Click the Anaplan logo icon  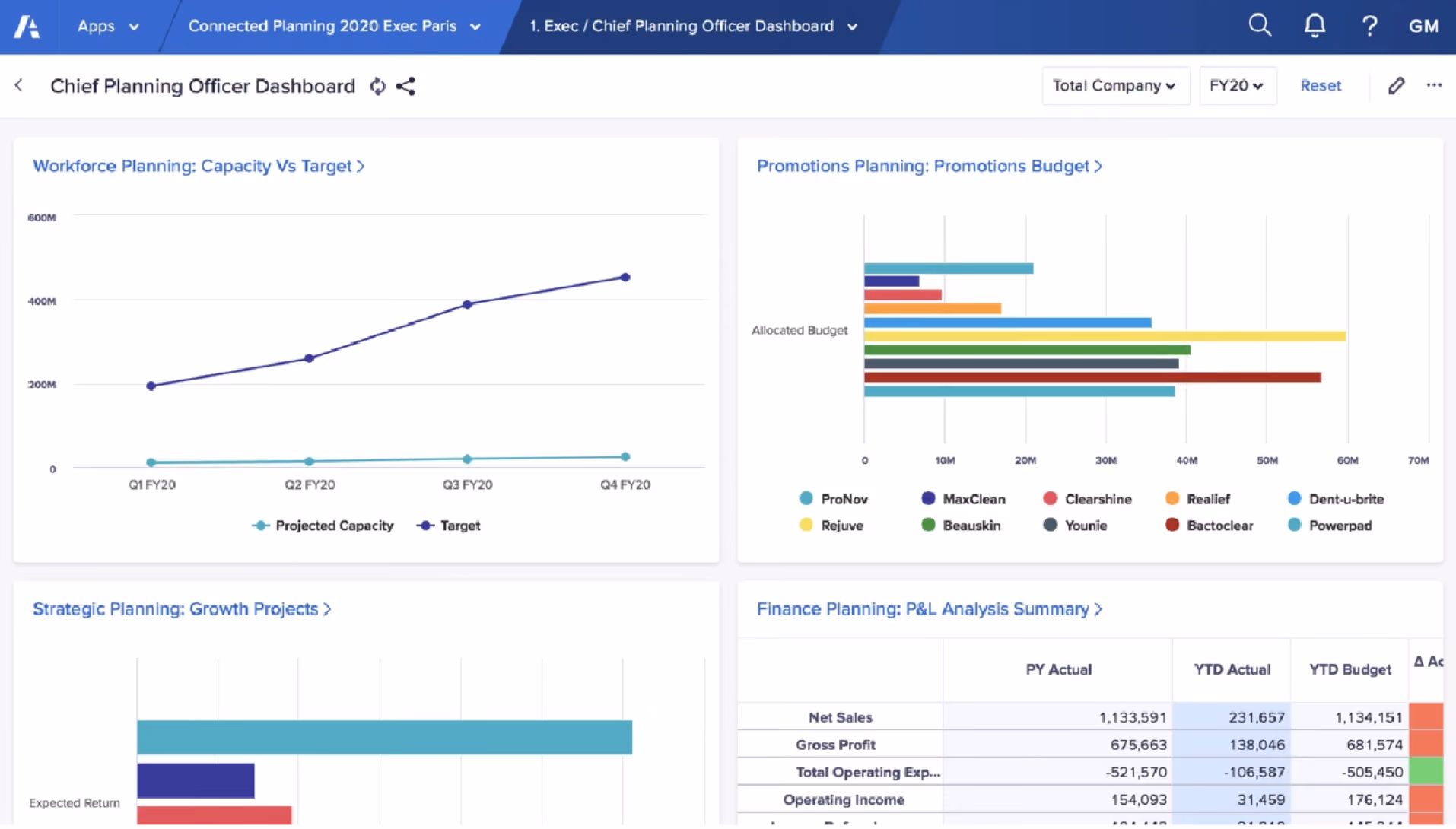coord(27,27)
